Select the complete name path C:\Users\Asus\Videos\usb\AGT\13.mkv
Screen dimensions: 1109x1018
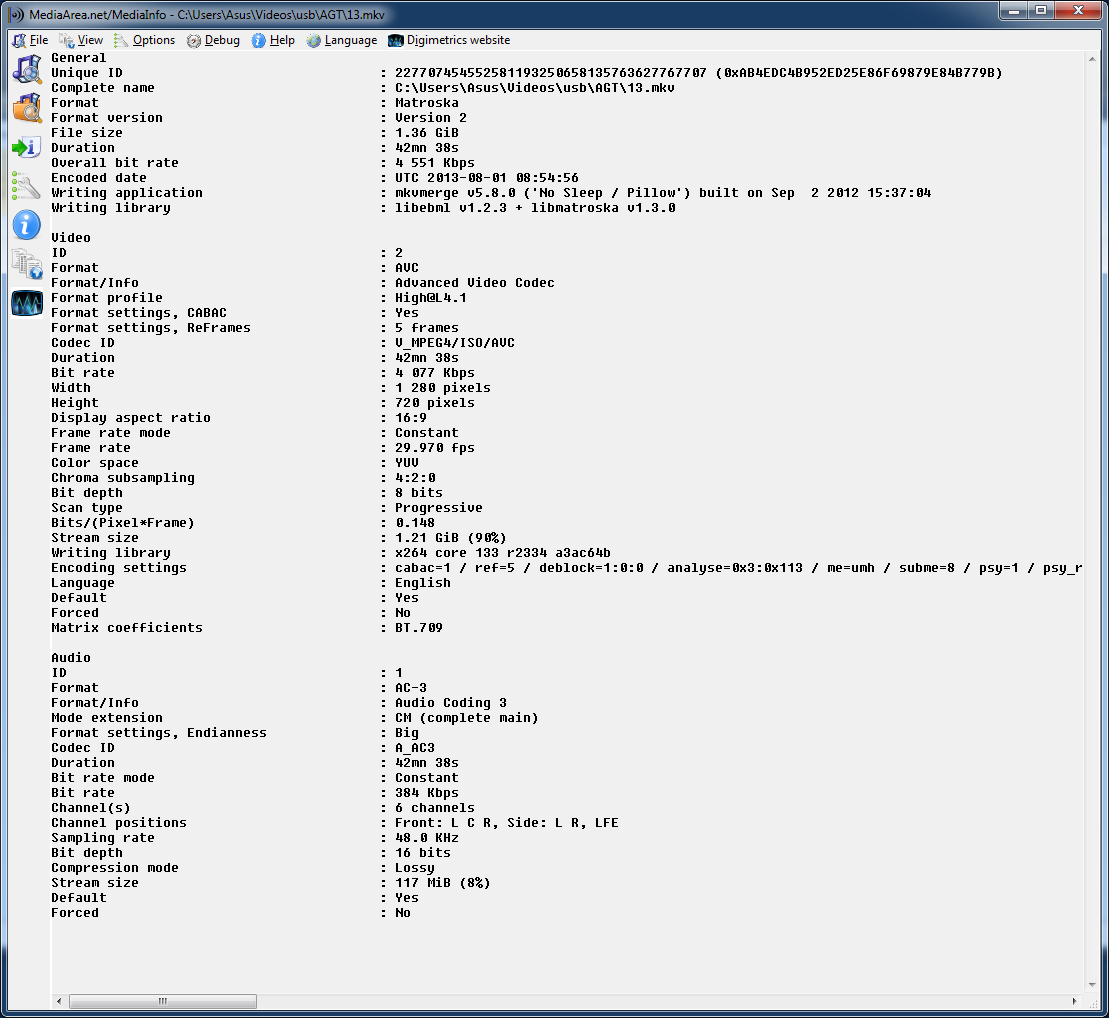coord(535,88)
